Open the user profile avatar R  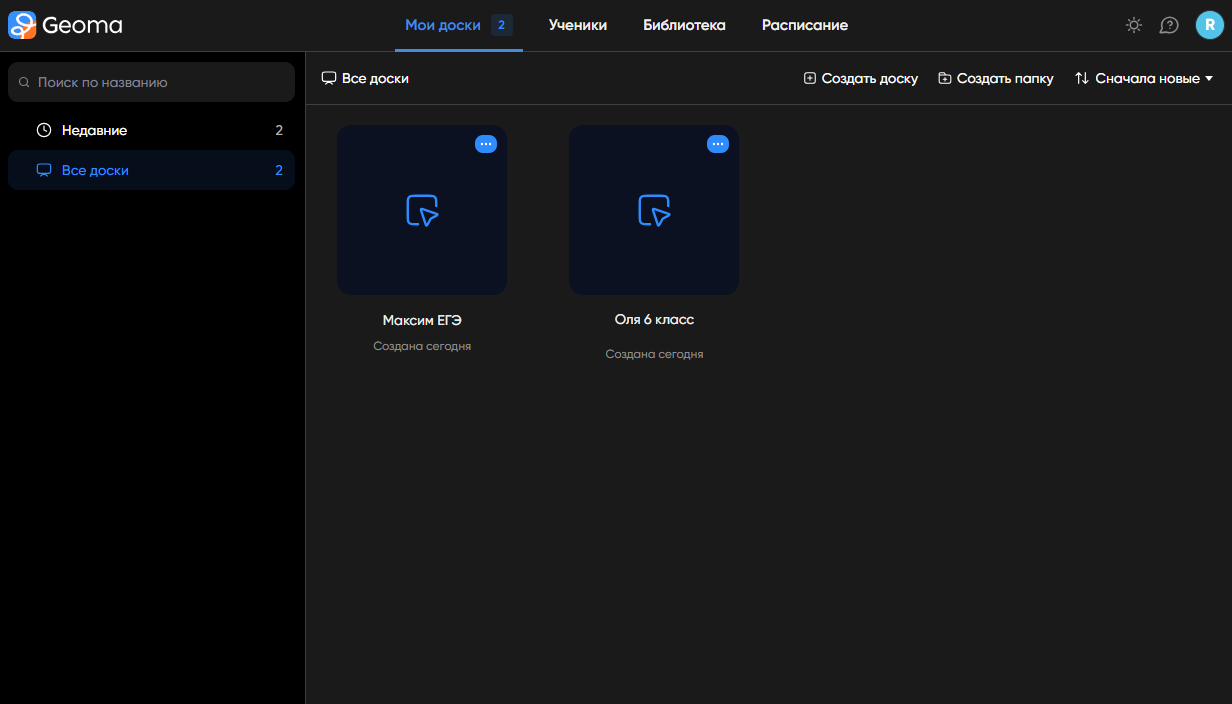(1210, 25)
